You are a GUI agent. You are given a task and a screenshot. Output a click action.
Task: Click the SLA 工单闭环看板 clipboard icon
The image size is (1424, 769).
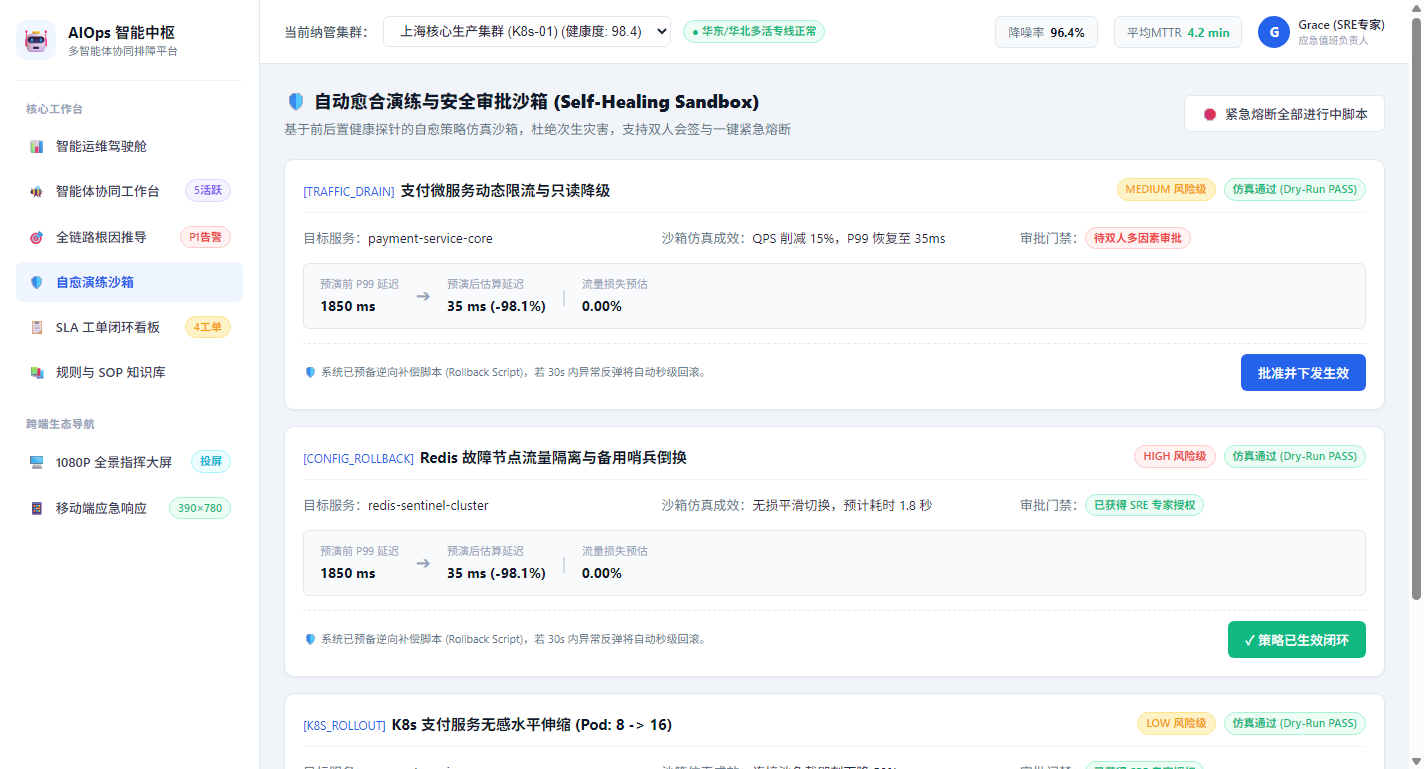37,327
